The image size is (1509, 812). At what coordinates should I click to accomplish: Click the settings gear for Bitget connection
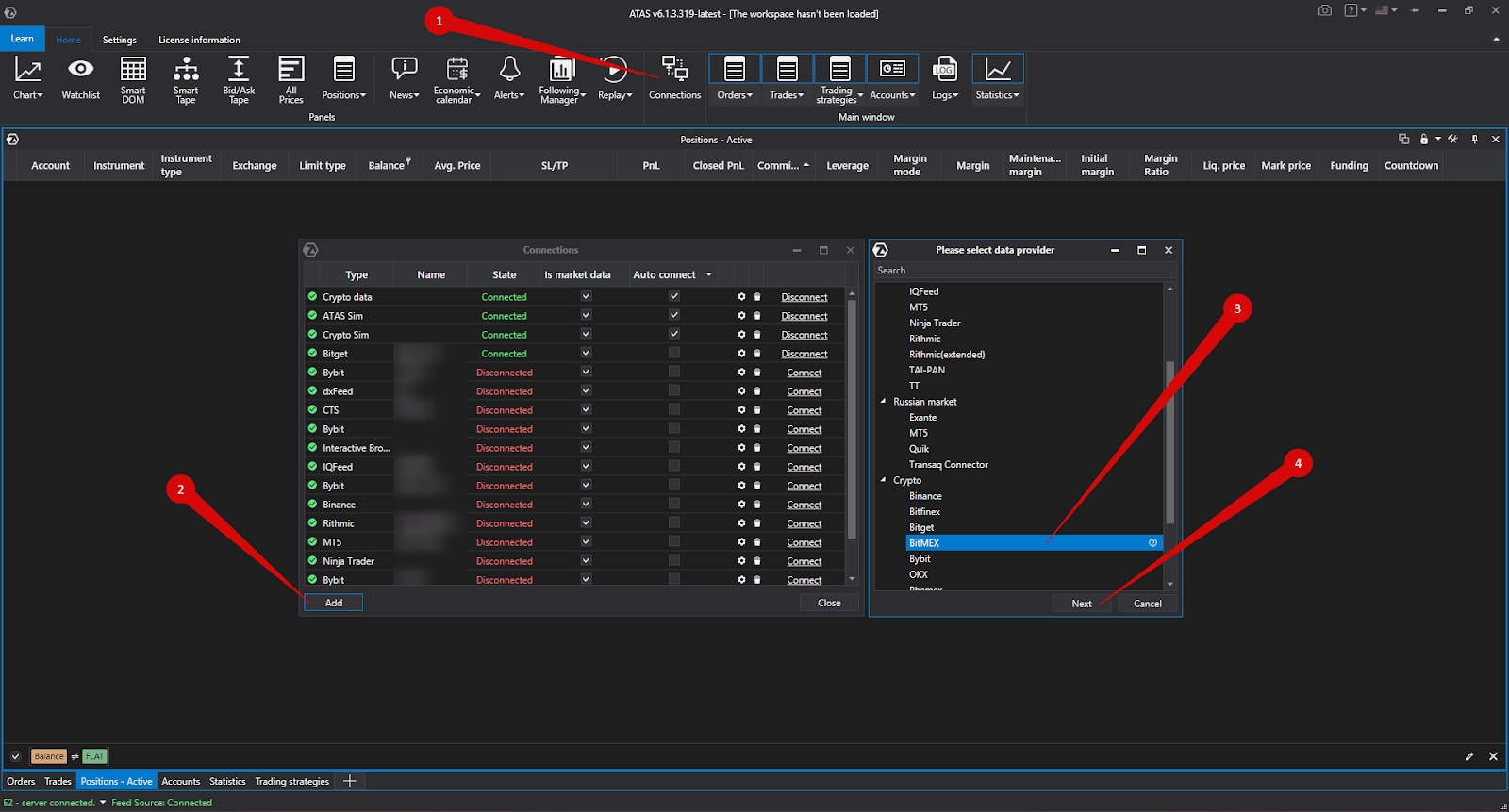pos(741,354)
